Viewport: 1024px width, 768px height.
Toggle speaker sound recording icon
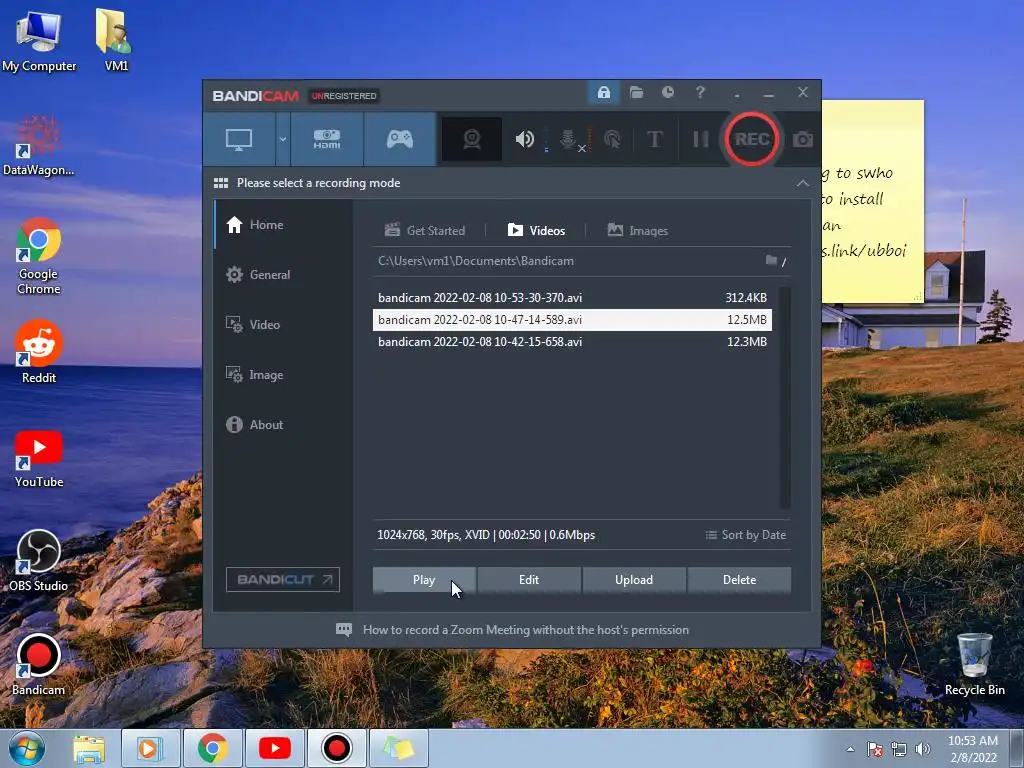coord(524,139)
